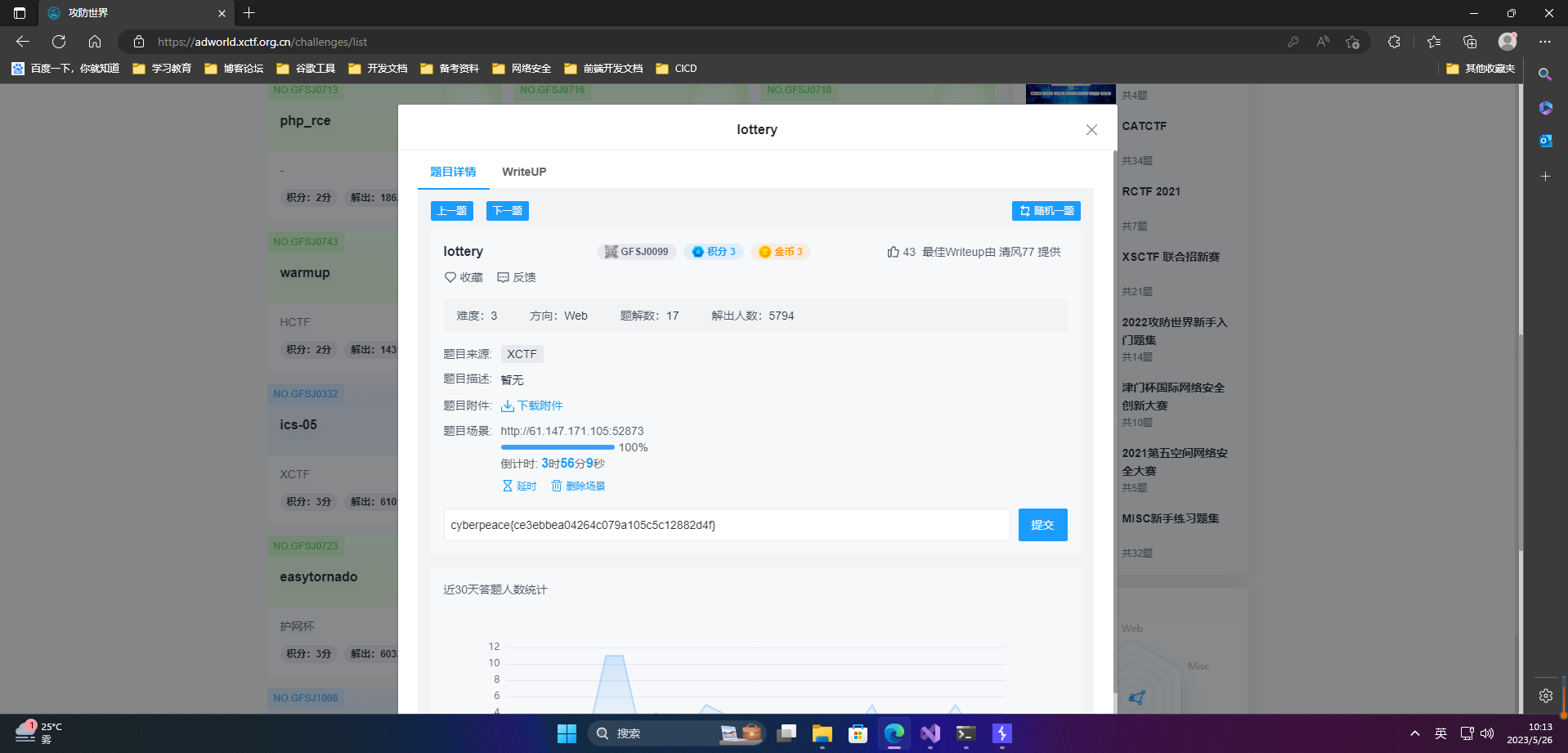Open 备考资料 bookmark folder
This screenshot has width=1568, height=753.
[450, 69]
